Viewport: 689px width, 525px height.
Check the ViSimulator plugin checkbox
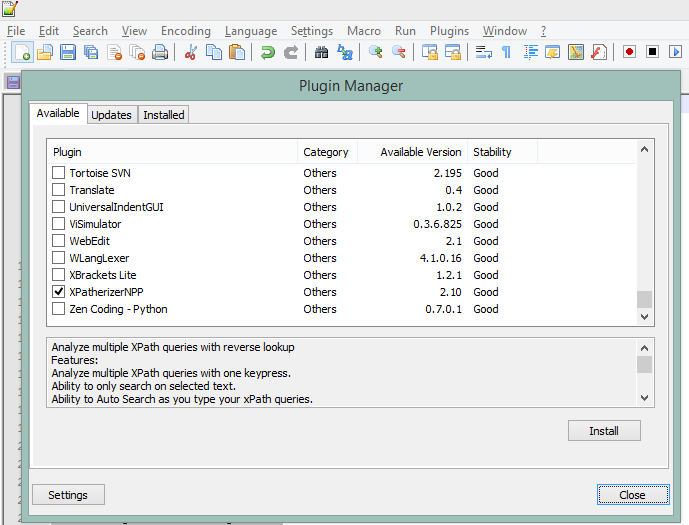click(58, 224)
